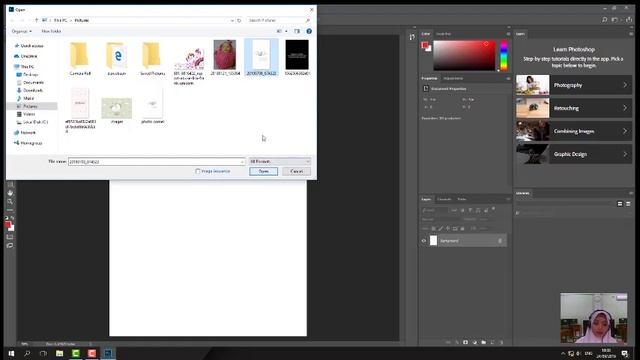640x360 pixels.
Task: Click the foreground color swatch in the toolbar
Action: tap(8, 224)
